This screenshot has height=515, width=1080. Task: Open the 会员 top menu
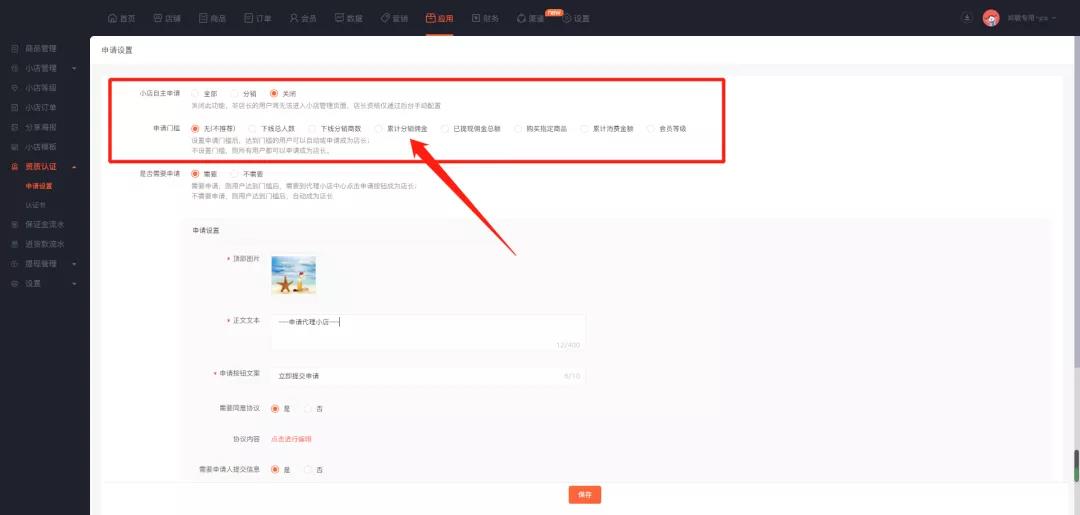click(303, 19)
